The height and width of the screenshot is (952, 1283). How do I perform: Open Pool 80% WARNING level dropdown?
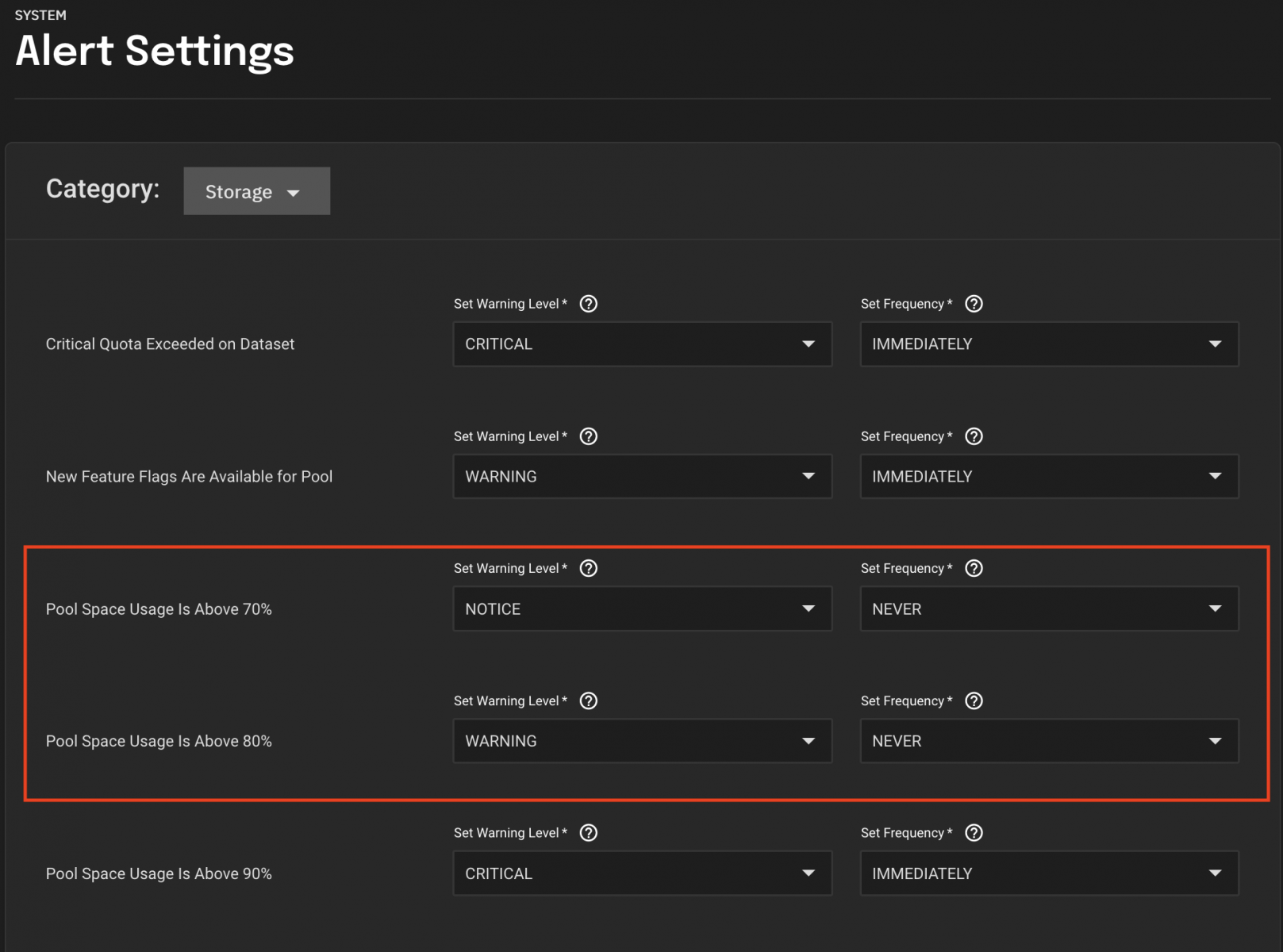pyautogui.click(x=642, y=741)
